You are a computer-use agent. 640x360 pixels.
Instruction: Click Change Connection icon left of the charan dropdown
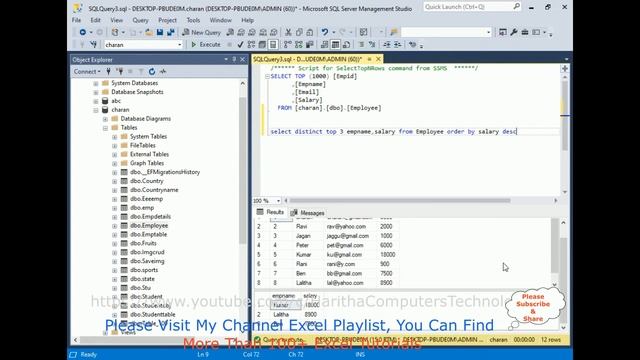(x=93, y=44)
